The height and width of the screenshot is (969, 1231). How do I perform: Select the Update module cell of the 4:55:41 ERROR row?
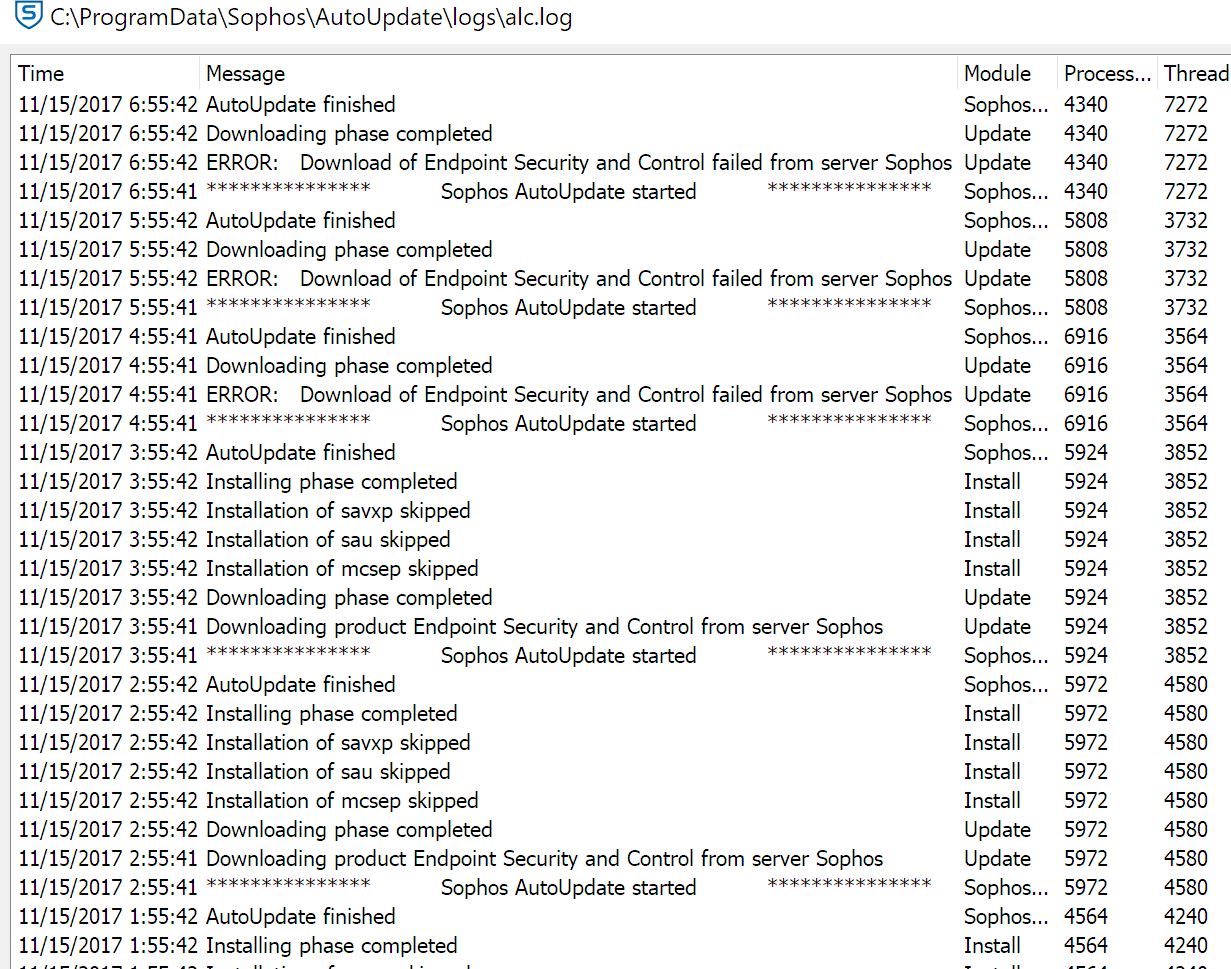tap(997, 394)
